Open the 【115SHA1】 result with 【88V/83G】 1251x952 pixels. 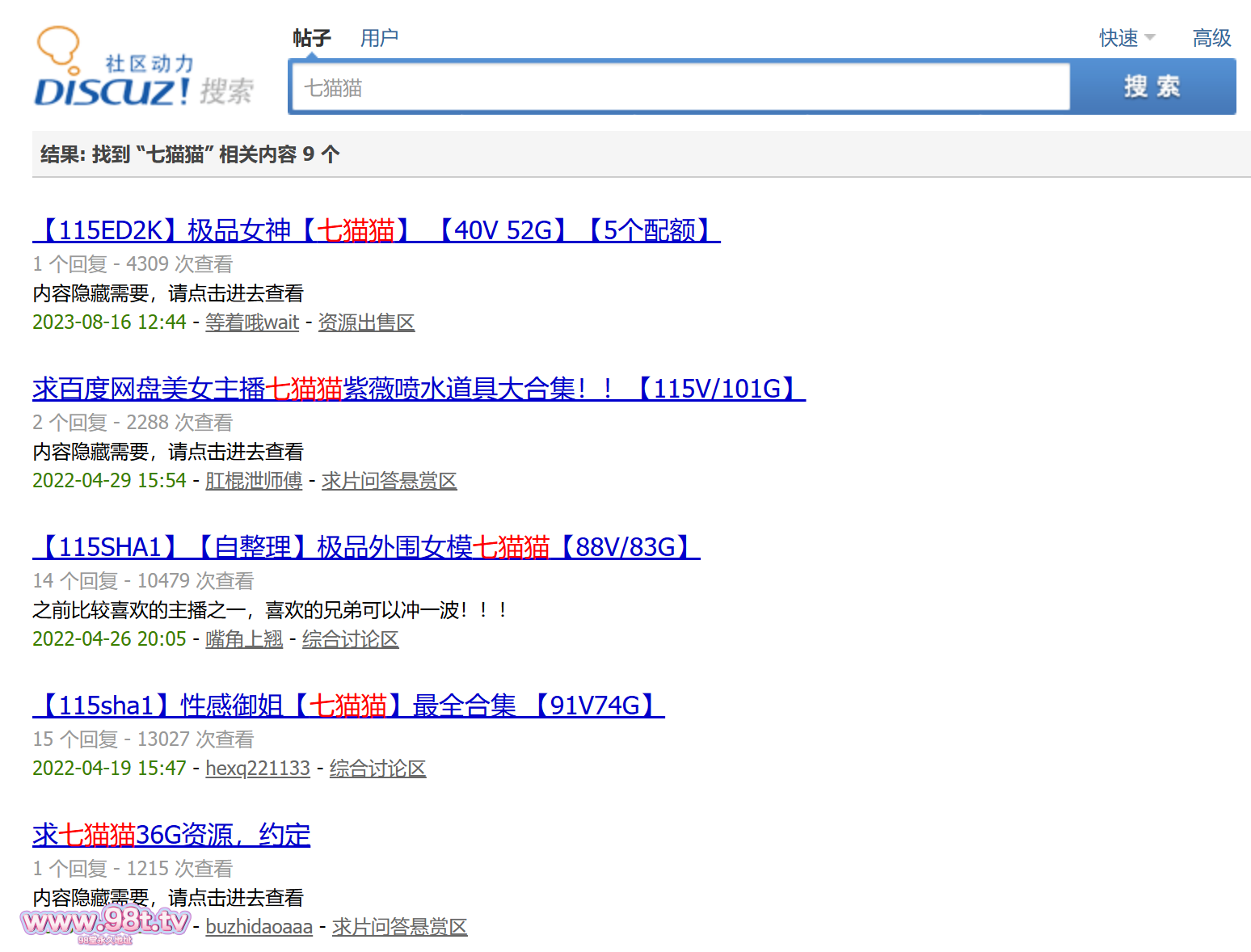[x=366, y=547]
